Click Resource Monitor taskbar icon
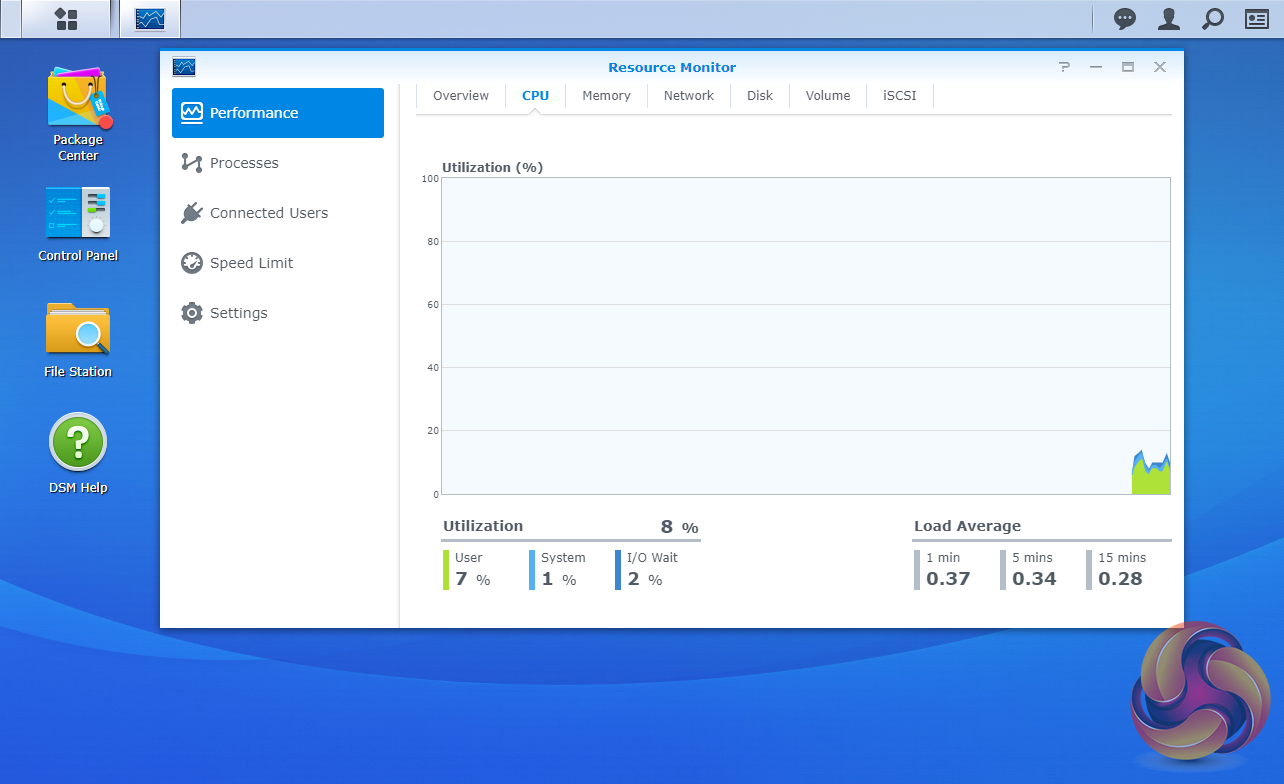This screenshot has height=784, width=1284. tap(150, 19)
